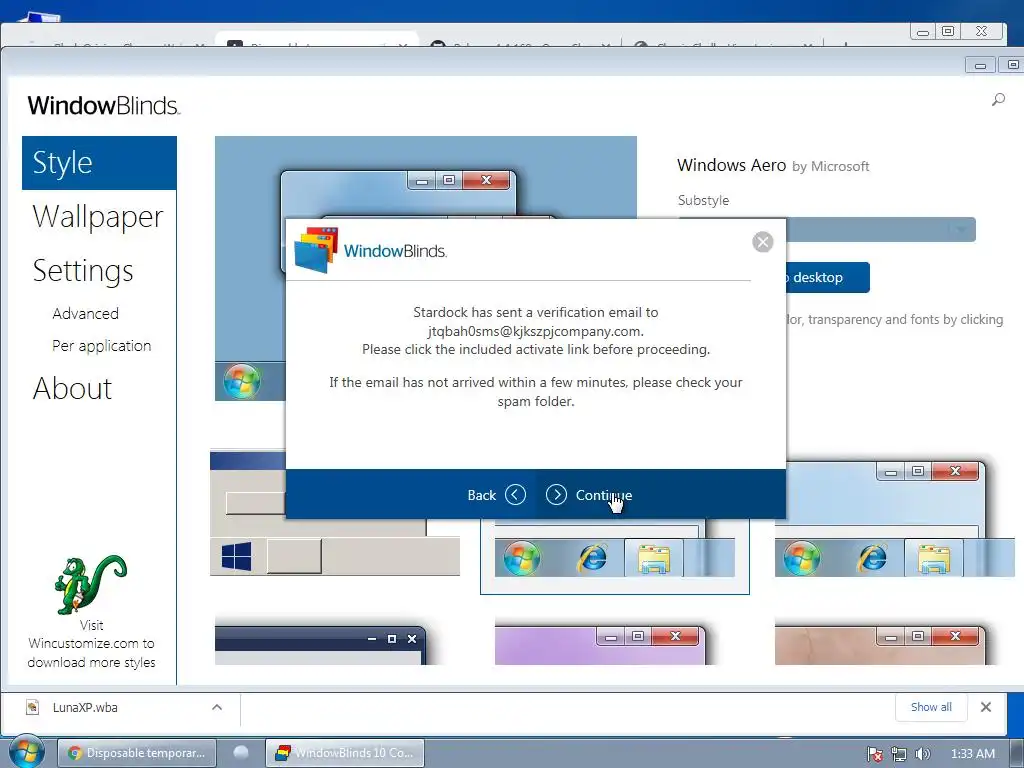Click the circled arrow beside Back

coord(515,495)
